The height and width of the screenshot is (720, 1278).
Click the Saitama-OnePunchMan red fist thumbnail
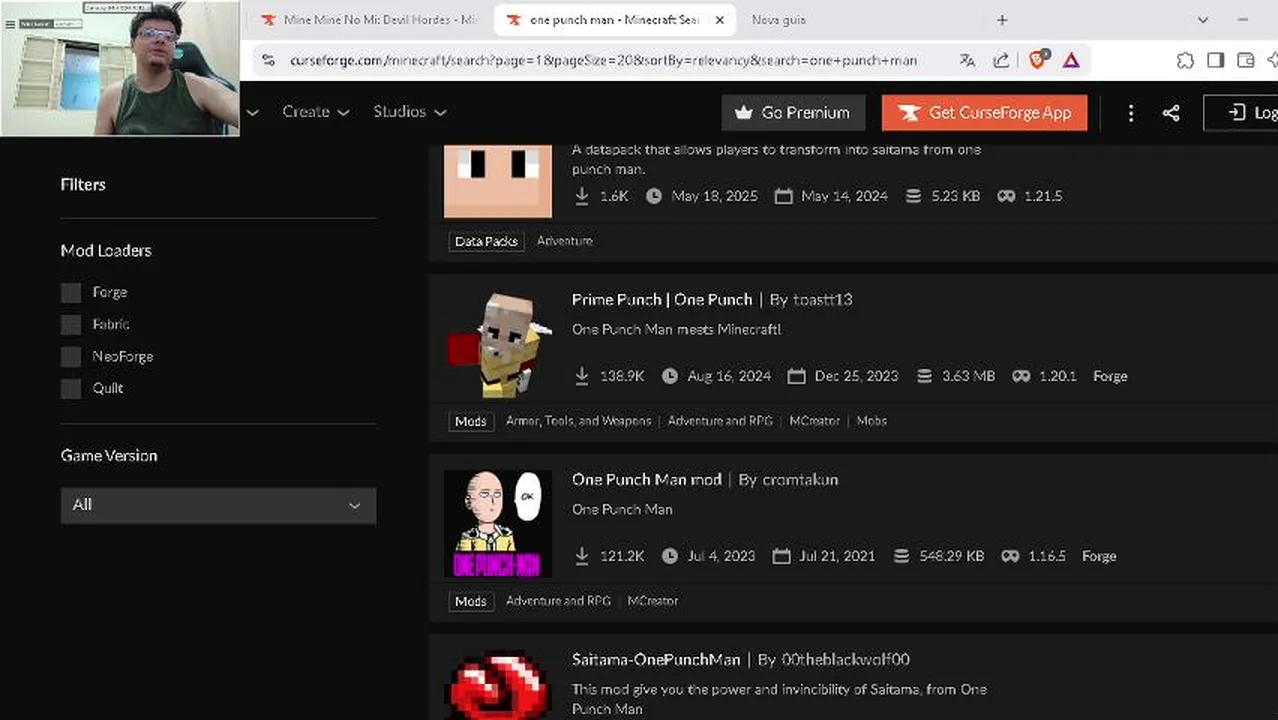coord(498,685)
